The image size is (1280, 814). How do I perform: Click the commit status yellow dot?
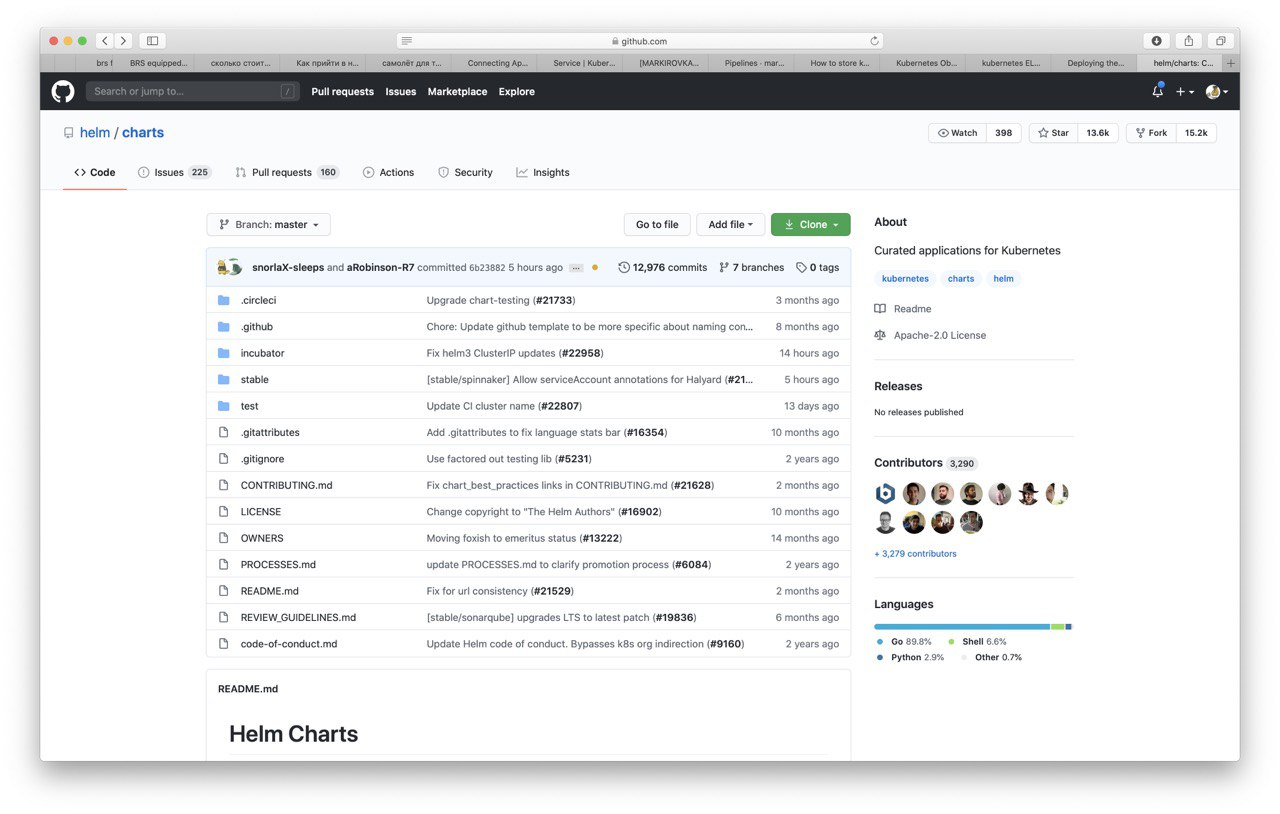point(595,267)
